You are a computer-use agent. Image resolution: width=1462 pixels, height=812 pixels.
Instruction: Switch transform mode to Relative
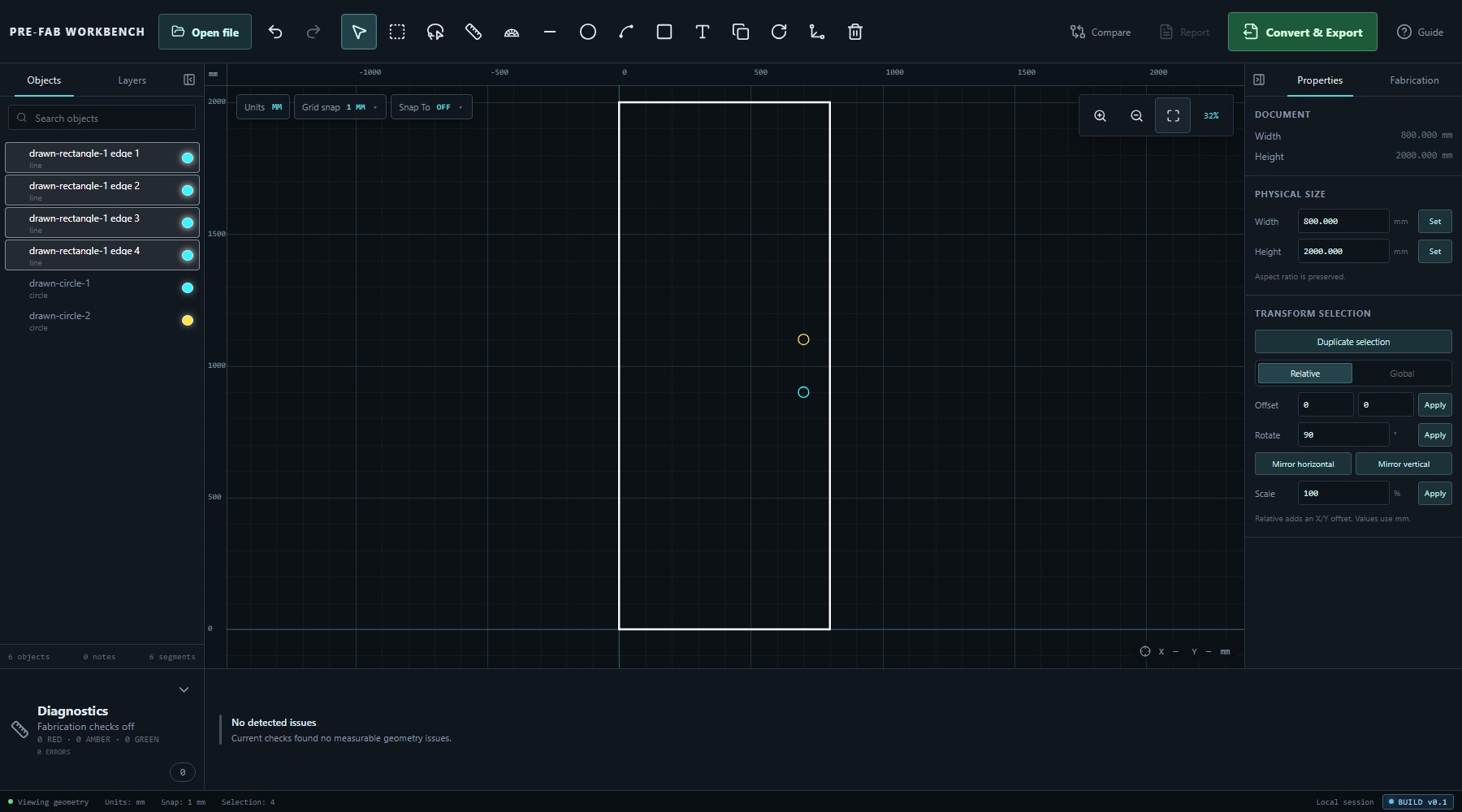pyautogui.click(x=1305, y=374)
